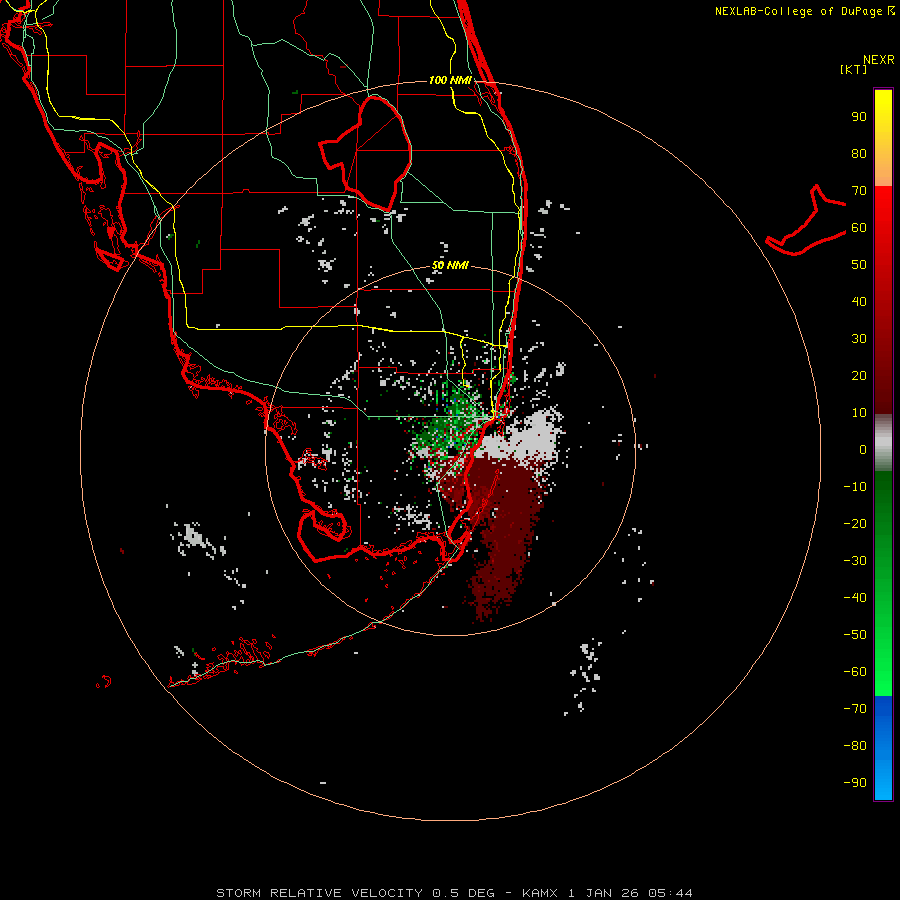Click the red island outline east of Florida
Viewport: 900px width, 900px height.
[806, 221]
